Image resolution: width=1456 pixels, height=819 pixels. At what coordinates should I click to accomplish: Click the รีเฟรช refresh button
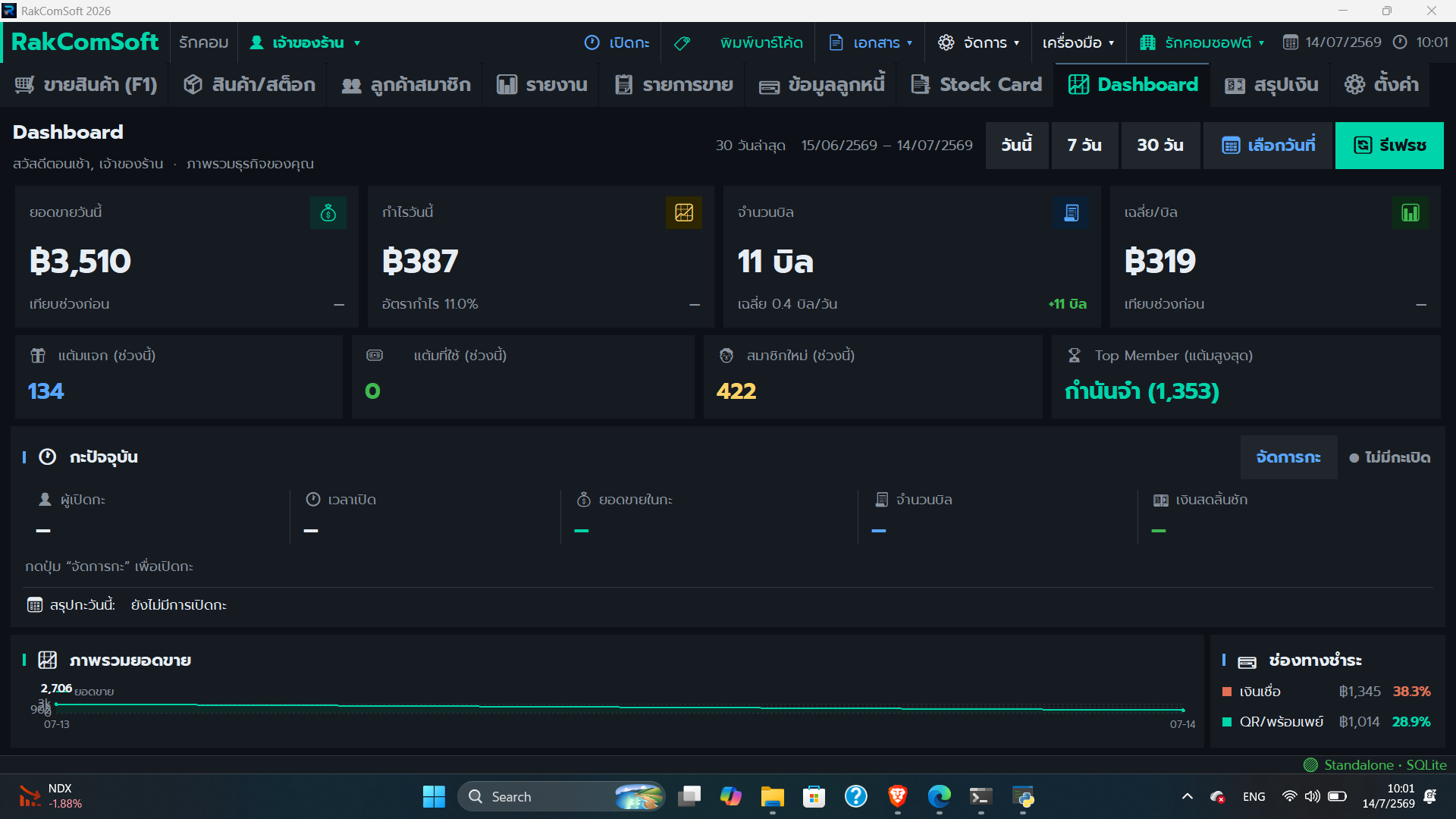[x=1389, y=145]
